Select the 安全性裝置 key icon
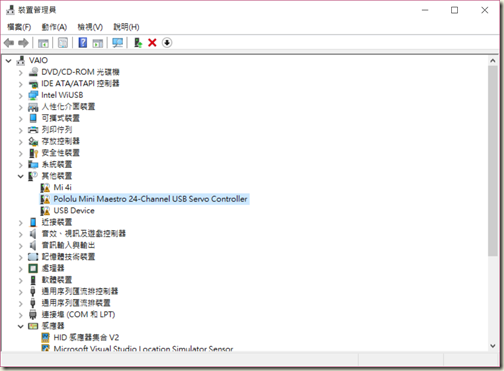 (33, 153)
